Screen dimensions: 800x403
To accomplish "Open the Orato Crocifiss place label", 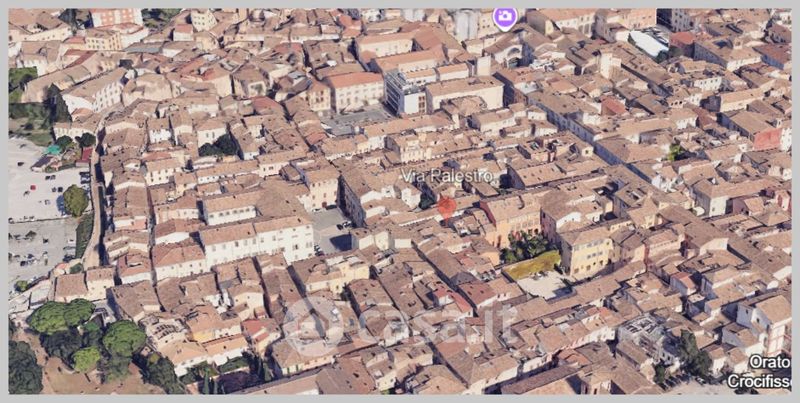I will point(758,371).
